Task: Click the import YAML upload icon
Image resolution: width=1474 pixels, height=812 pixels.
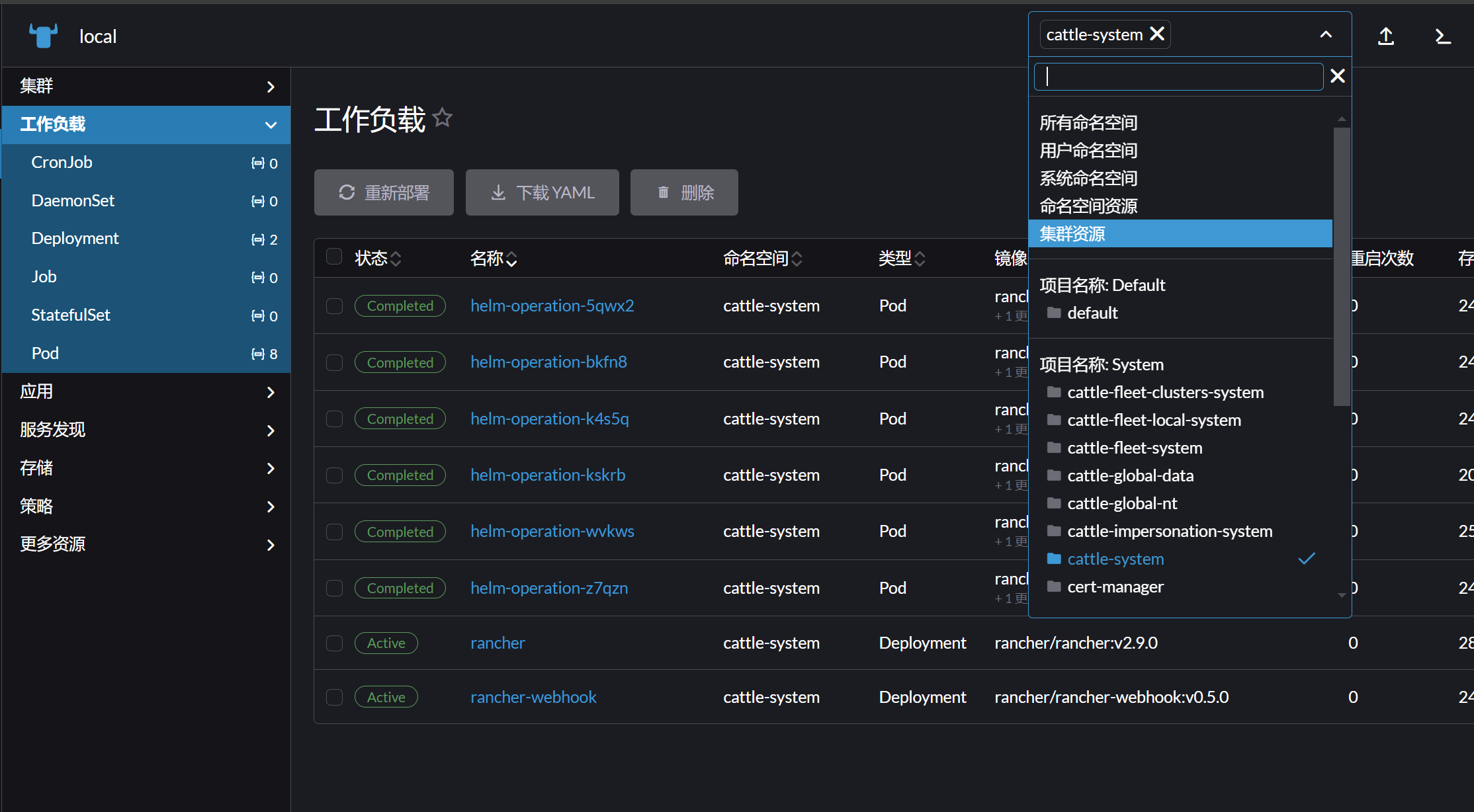Action: [1386, 36]
